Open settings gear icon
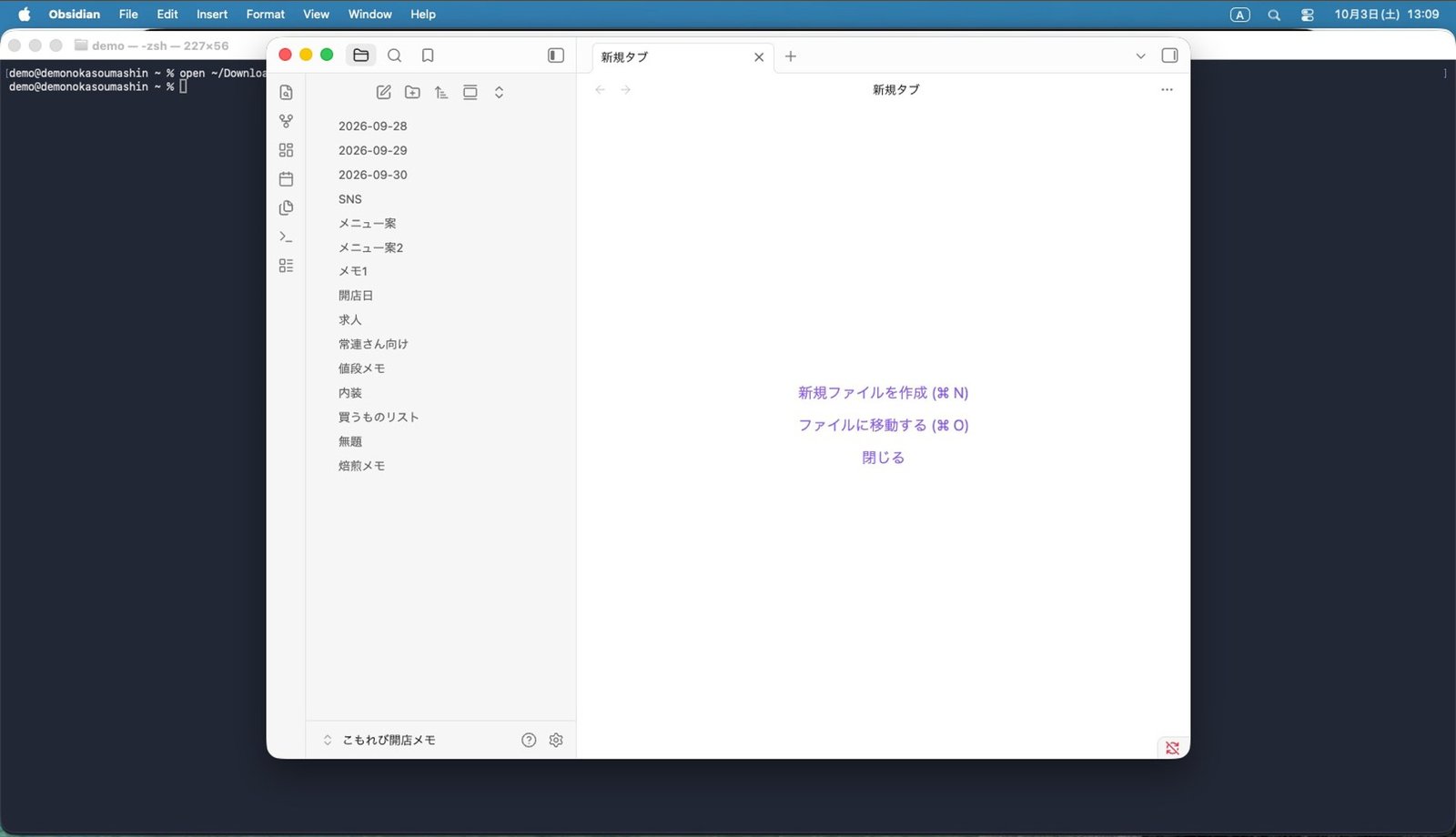 [556, 740]
